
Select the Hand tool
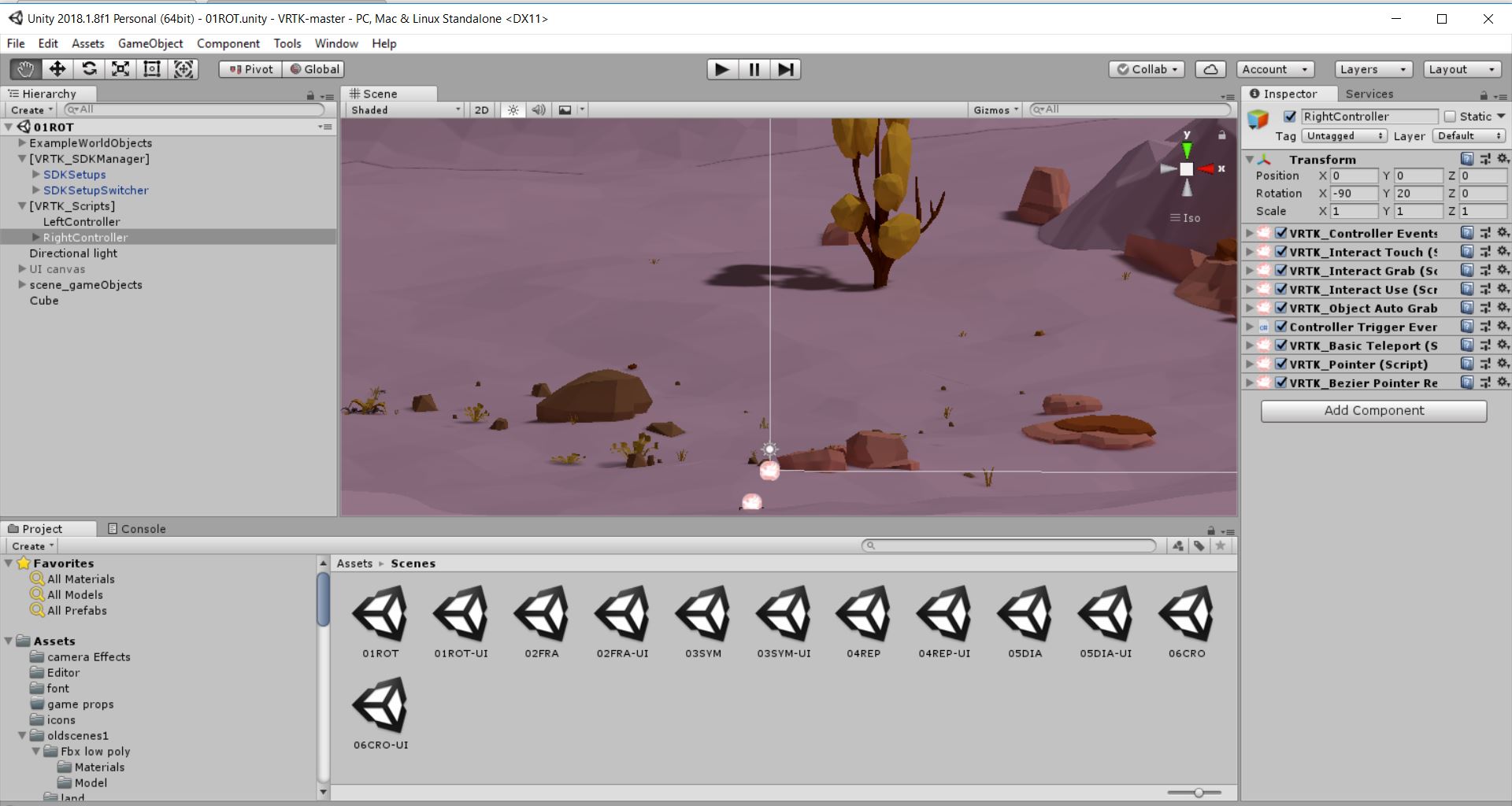25,69
